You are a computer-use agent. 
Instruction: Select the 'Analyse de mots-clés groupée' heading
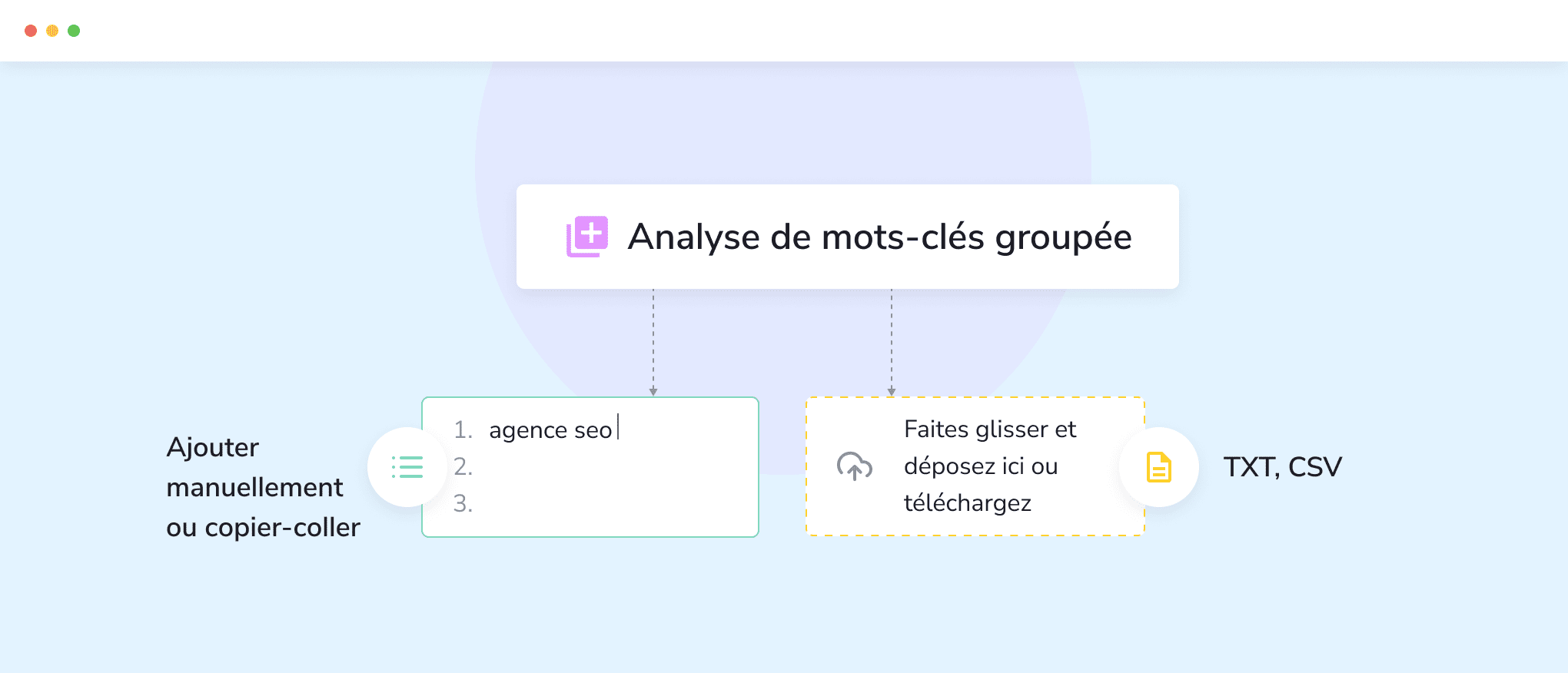(879, 237)
